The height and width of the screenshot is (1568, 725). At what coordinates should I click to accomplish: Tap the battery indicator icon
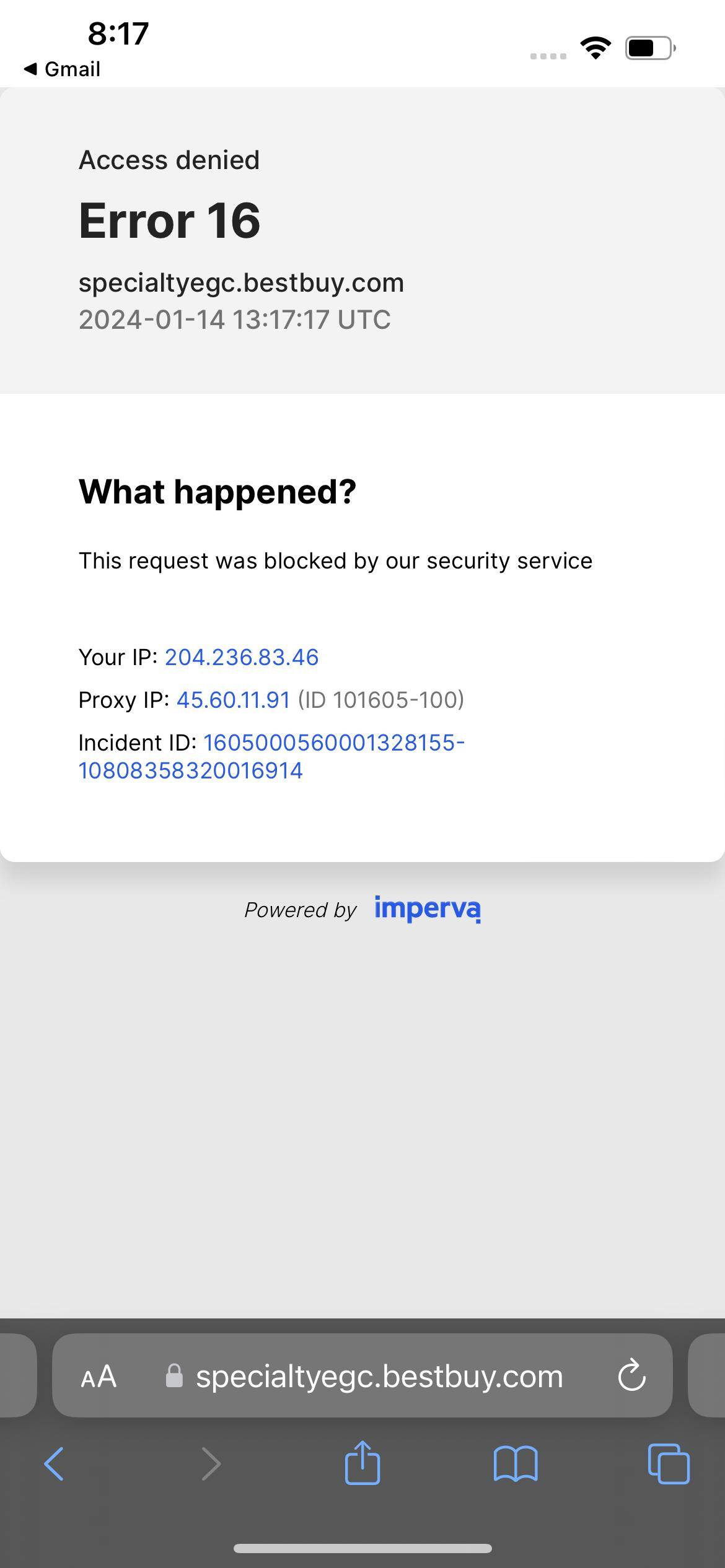pos(649,48)
